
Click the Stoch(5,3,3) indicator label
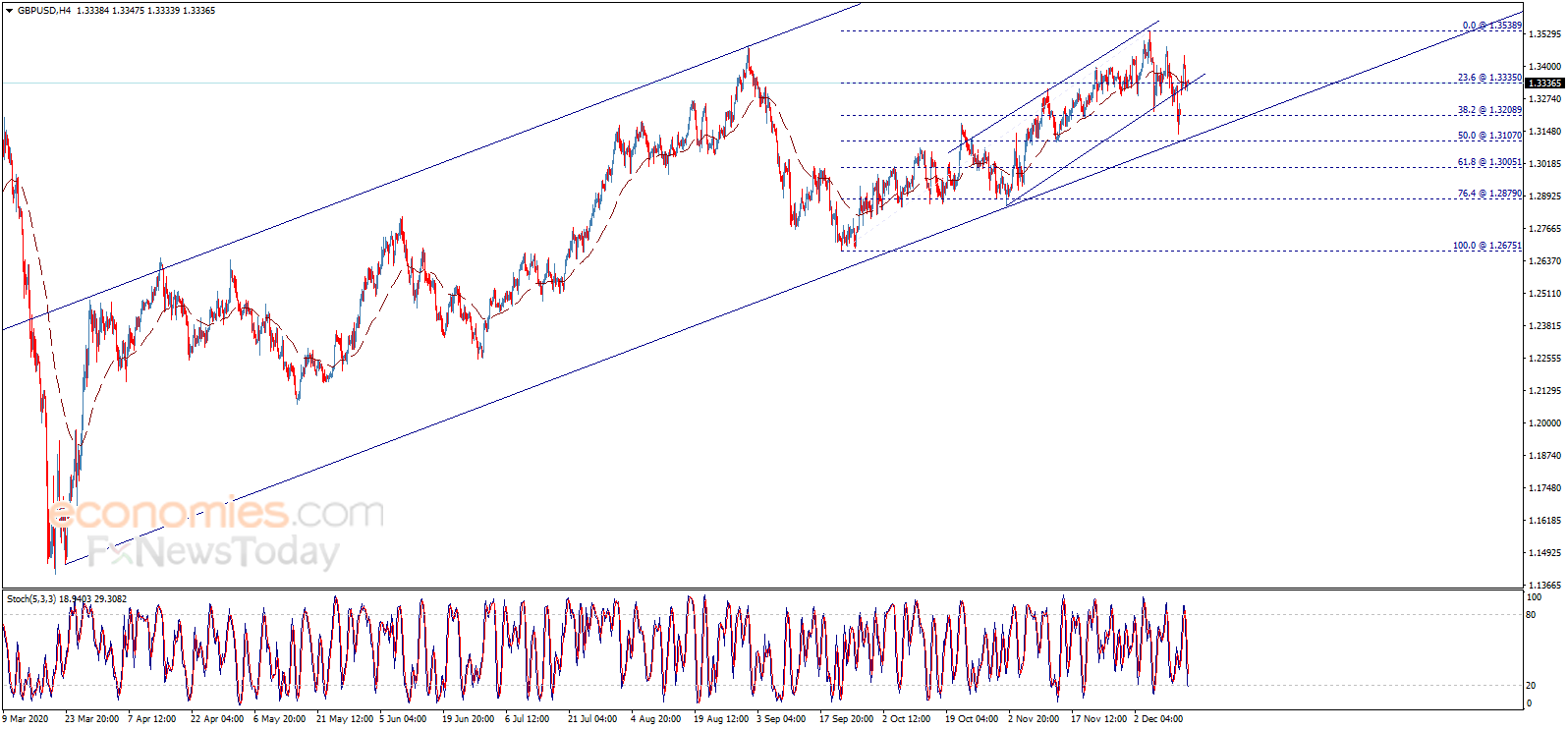tap(30, 598)
